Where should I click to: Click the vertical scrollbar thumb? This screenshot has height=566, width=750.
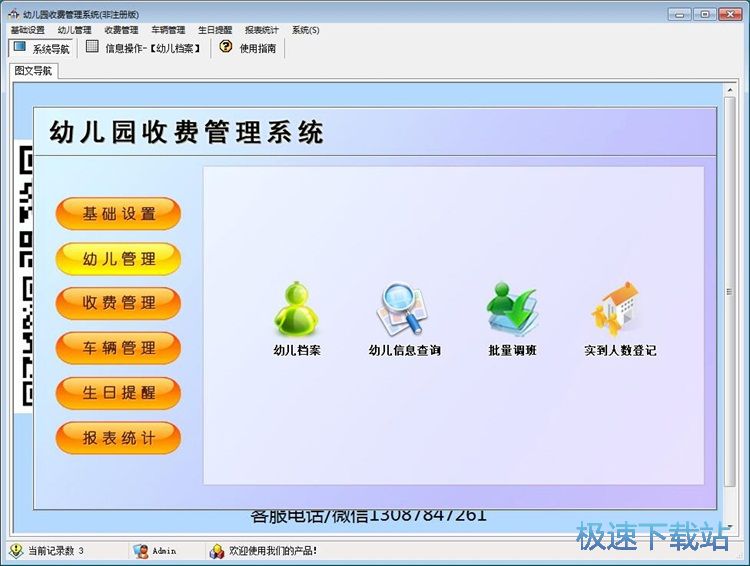pyautogui.click(x=729, y=291)
